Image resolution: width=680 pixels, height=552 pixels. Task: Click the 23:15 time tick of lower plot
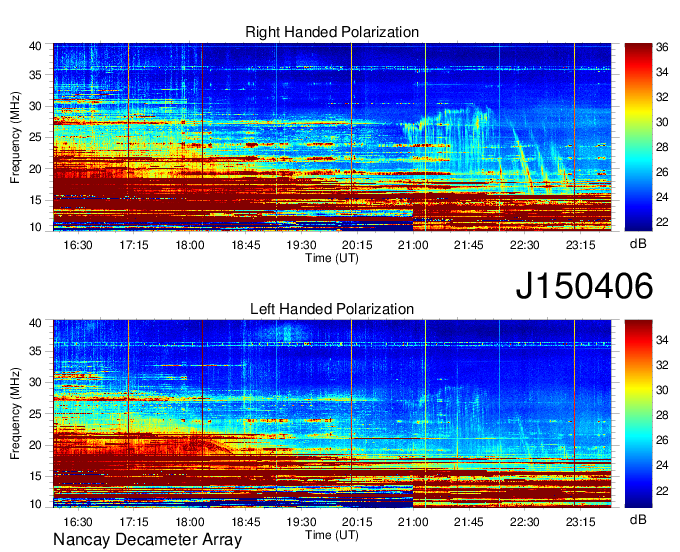580,522
